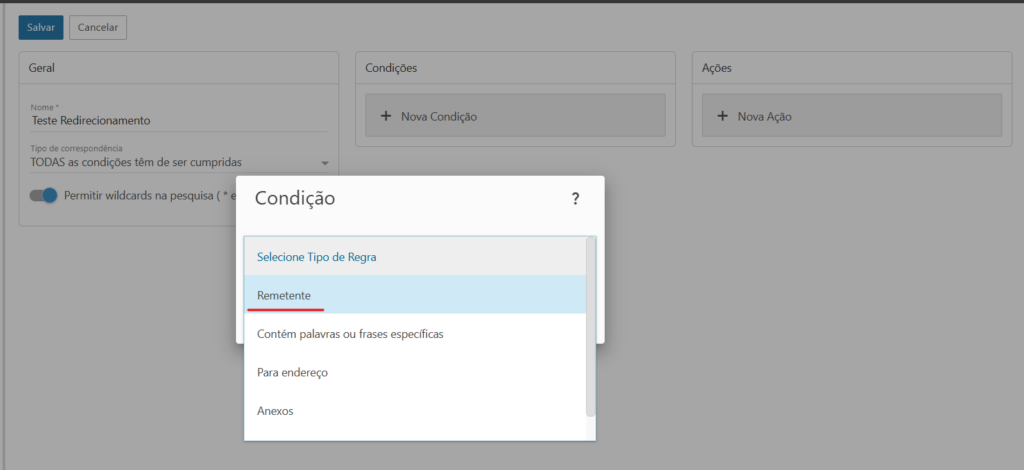Select Anexos option
This screenshot has height=470, width=1024.
pyautogui.click(x=415, y=411)
